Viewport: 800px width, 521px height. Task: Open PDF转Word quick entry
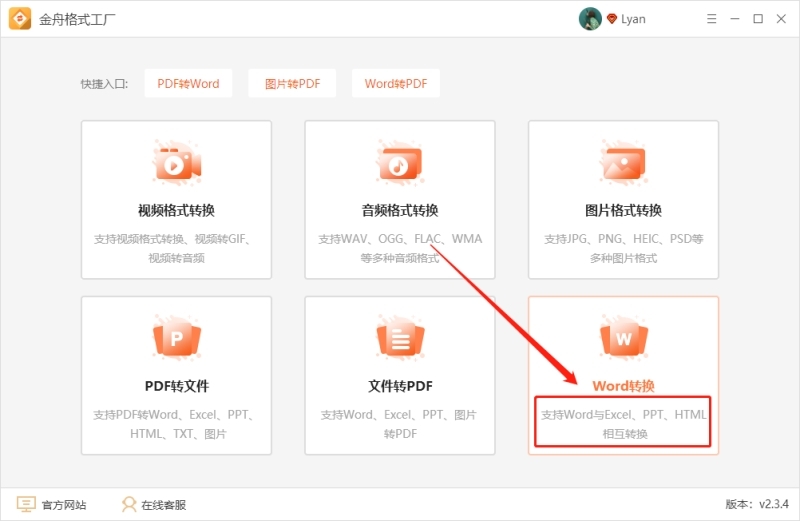pyautogui.click(x=188, y=83)
